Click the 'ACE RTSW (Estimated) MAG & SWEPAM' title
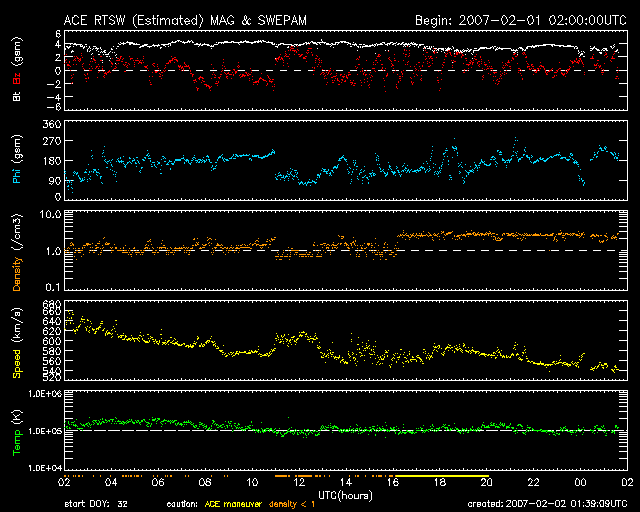 coord(185,20)
